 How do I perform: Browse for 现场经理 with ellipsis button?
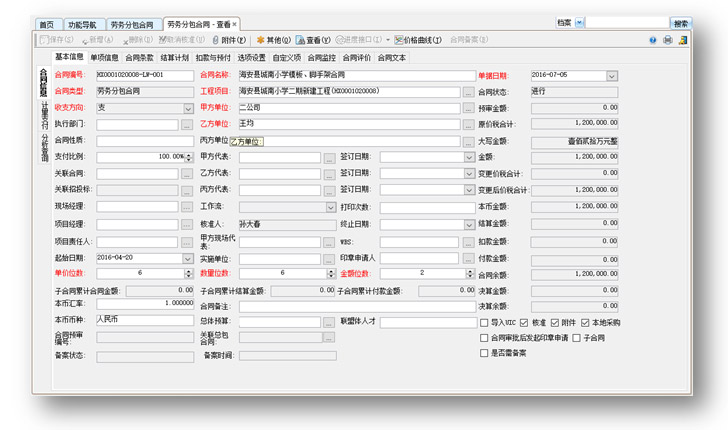point(187,207)
